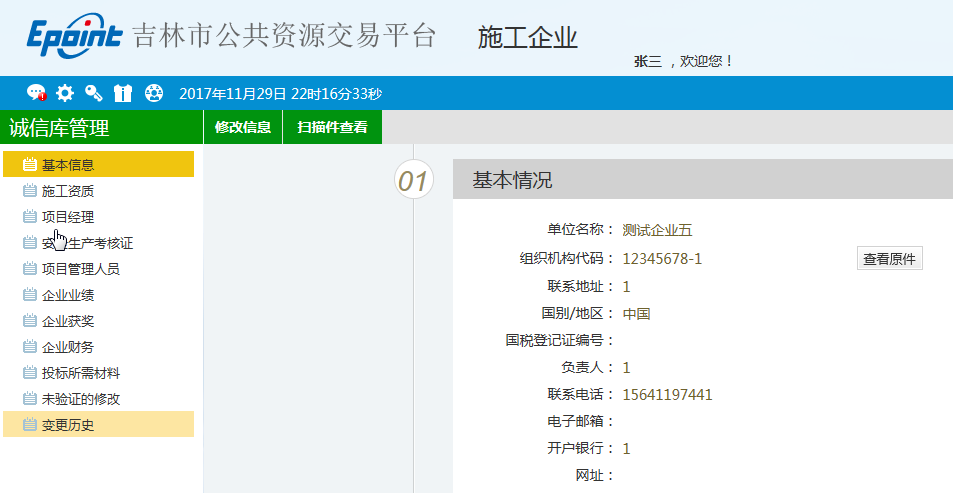Click the lifebuoy help icon
Image resolution: width=953 pixels, height=493 pixels.
pos(154,93)
